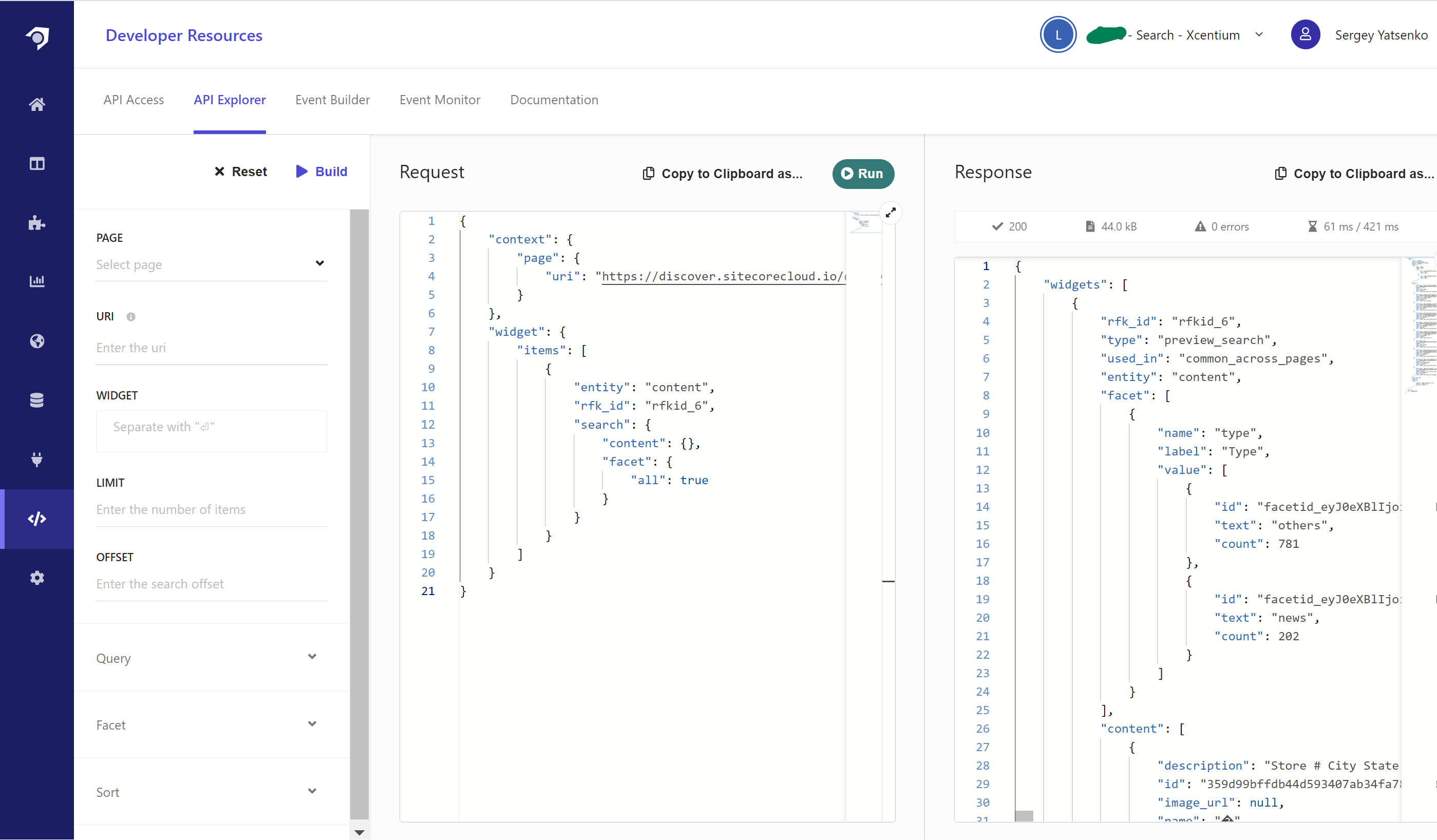Viewport: 1437px width, 840px height.
Task: Run the request
Action: pyautogui.click(x=863, y=174)
